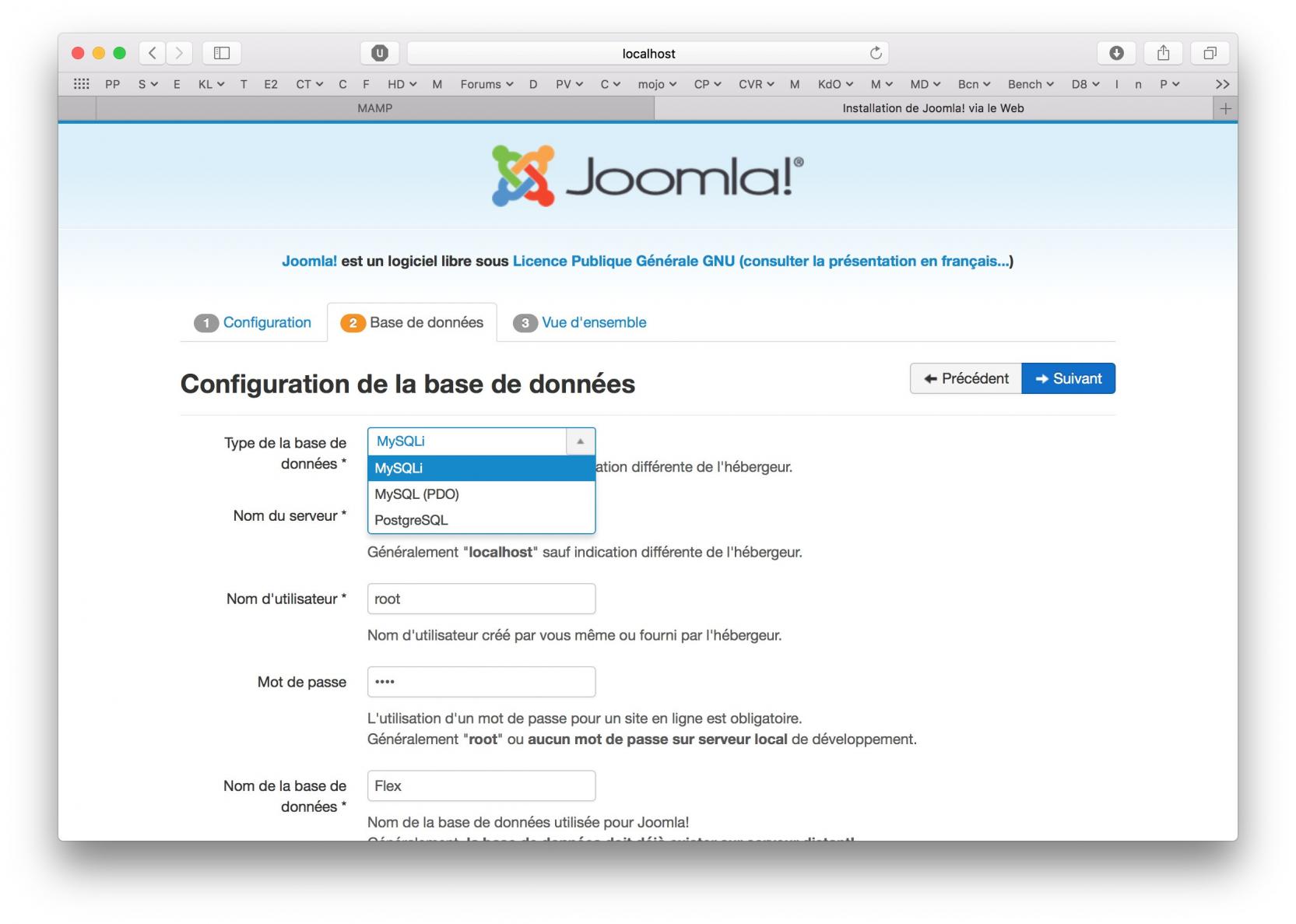Click the Mot de passe field
This screenshot has width=1296, height=924.
[482, 682]
